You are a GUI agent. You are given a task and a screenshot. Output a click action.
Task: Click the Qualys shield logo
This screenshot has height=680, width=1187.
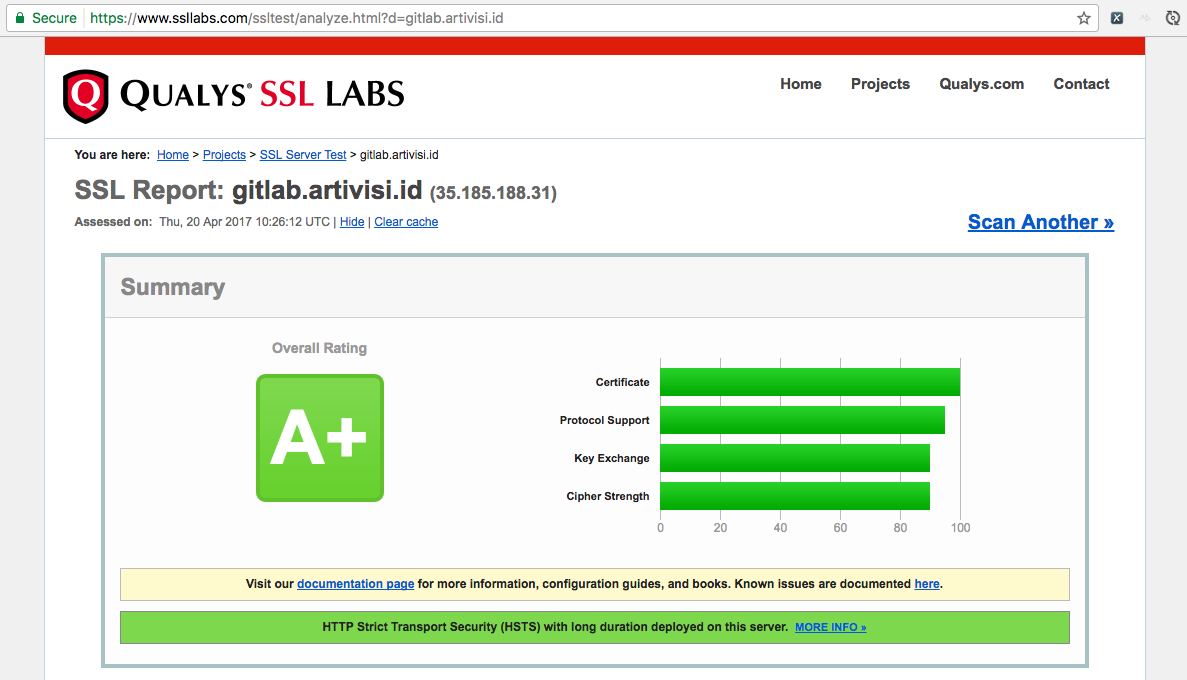pos(86,96)
